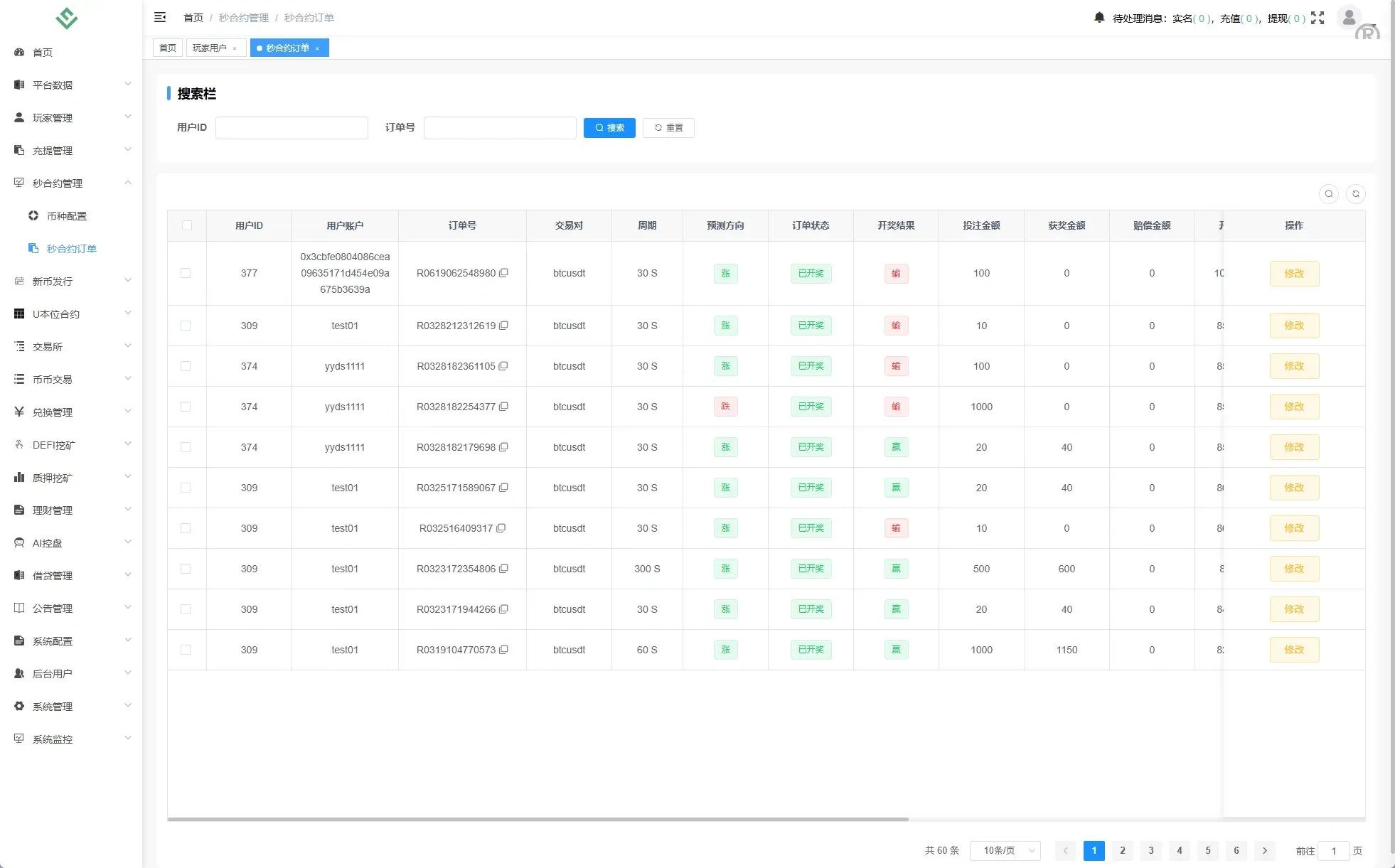This screenshot has width=1395, height=868.
Task: Collapse sidebar with the hamburger icon
Action: pyautogui.click(x=160, y=17)
